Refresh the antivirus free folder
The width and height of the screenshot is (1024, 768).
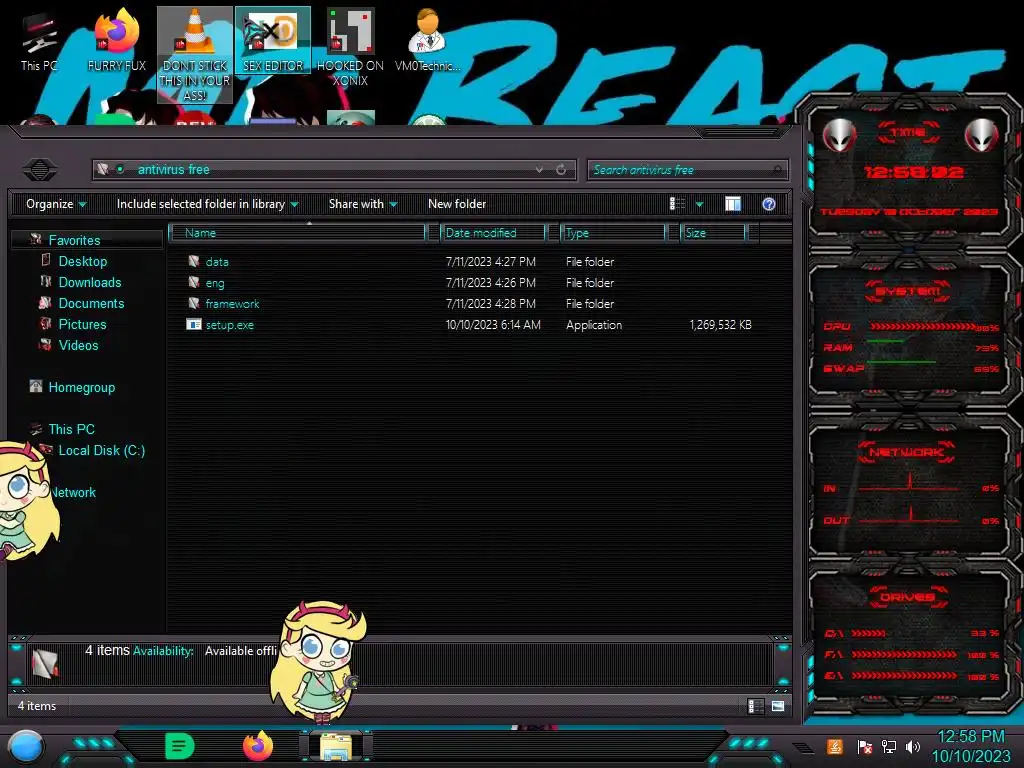pos(561,170)
